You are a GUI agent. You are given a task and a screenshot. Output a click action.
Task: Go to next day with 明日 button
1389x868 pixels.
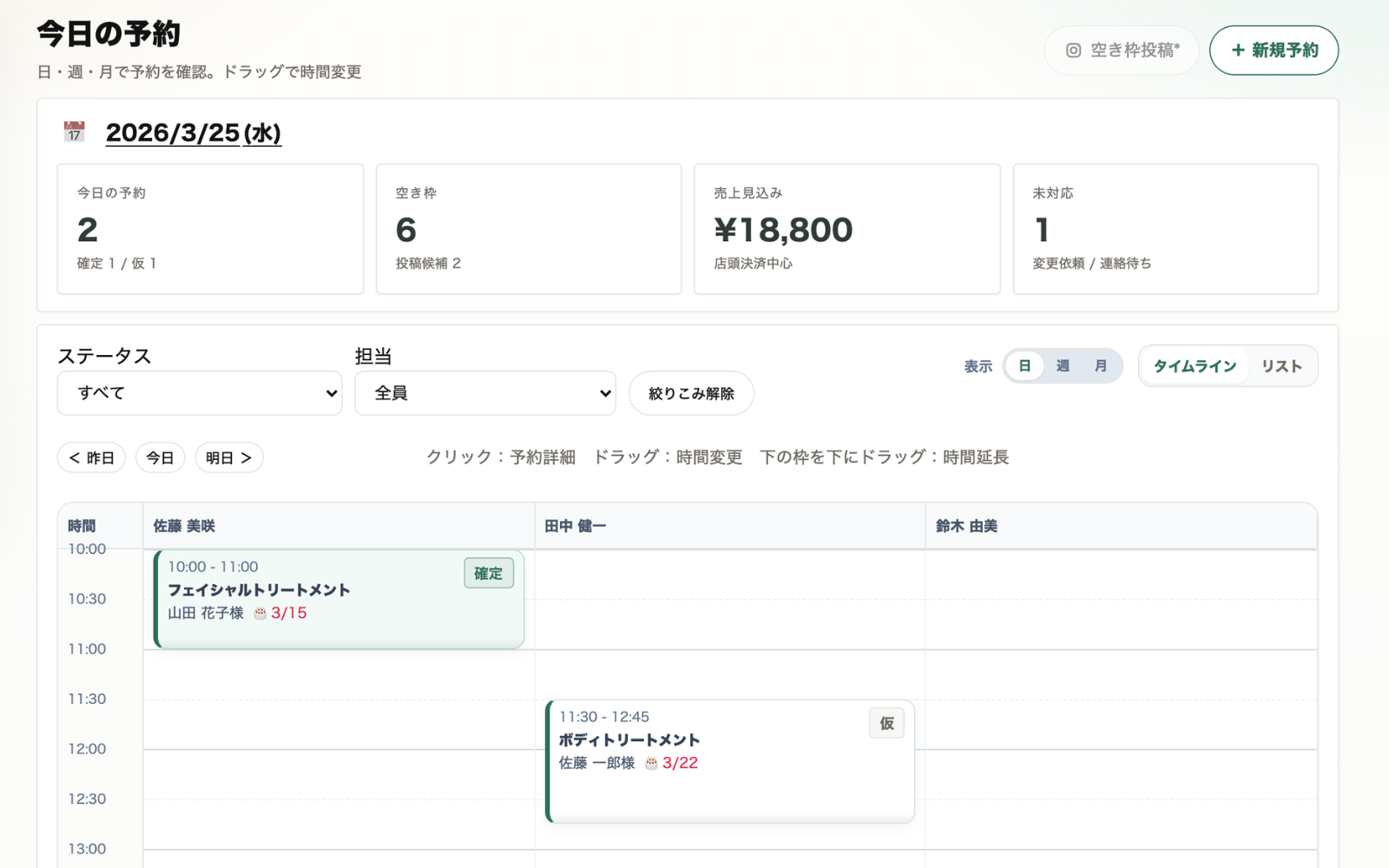[x=229, y=457]
